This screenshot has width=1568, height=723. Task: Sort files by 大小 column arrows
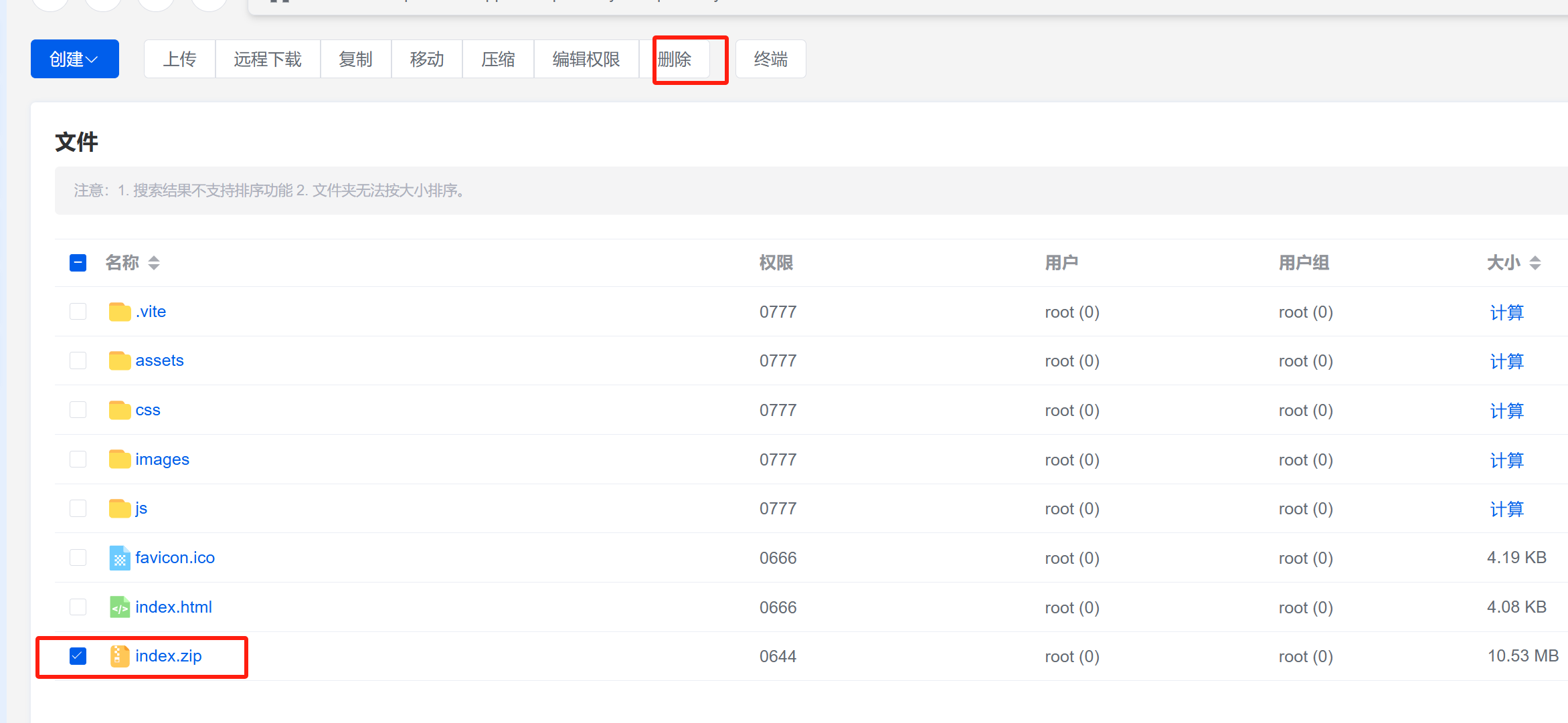tap(1535, 263)
